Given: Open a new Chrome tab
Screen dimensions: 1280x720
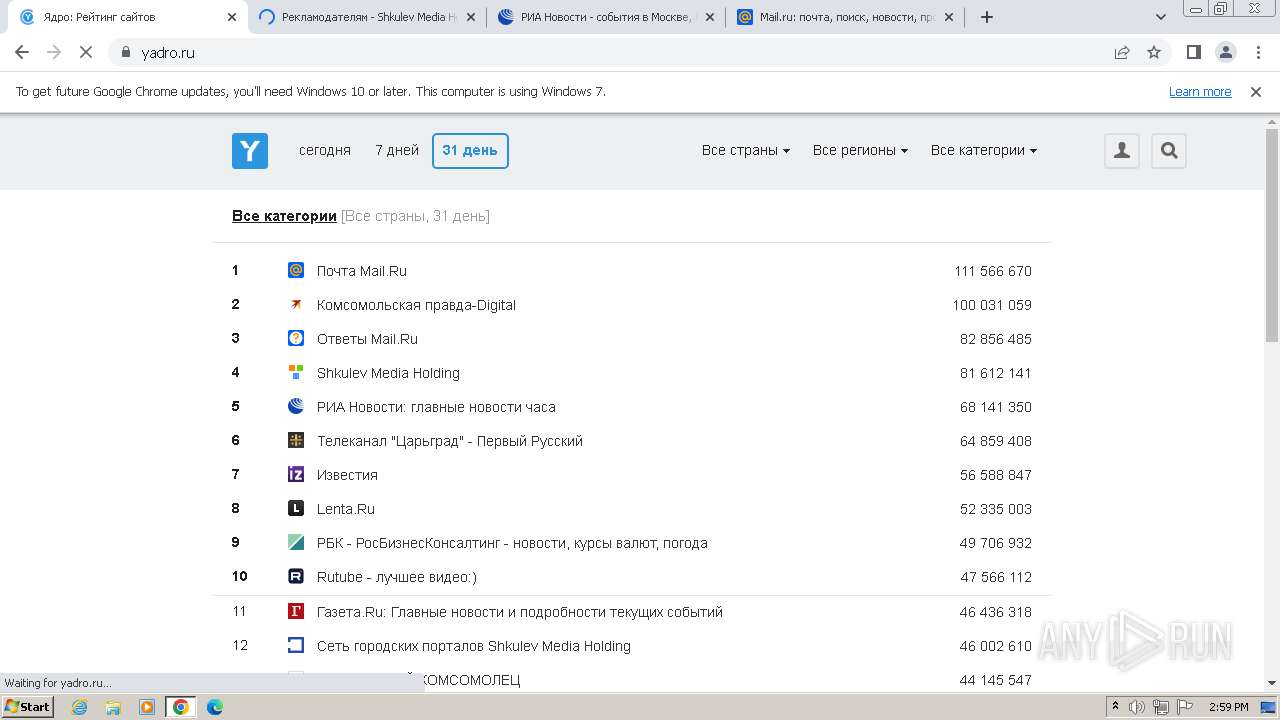Looking at the screenshot, I should pyautogui.click(x=987, y=17).
